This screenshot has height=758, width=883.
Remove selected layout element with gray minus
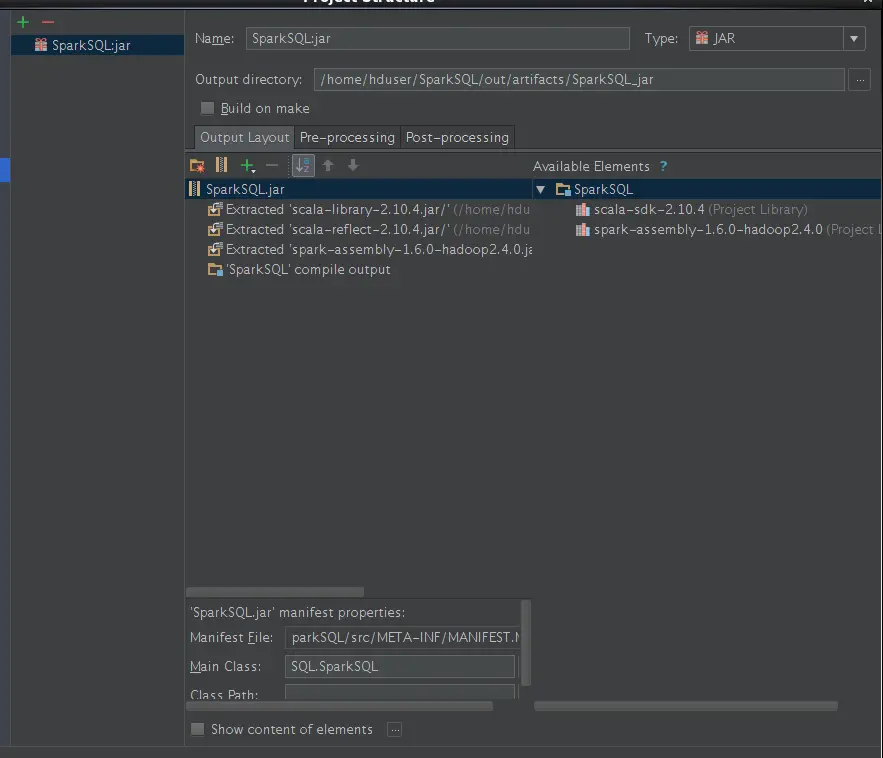tap(272, 166)
